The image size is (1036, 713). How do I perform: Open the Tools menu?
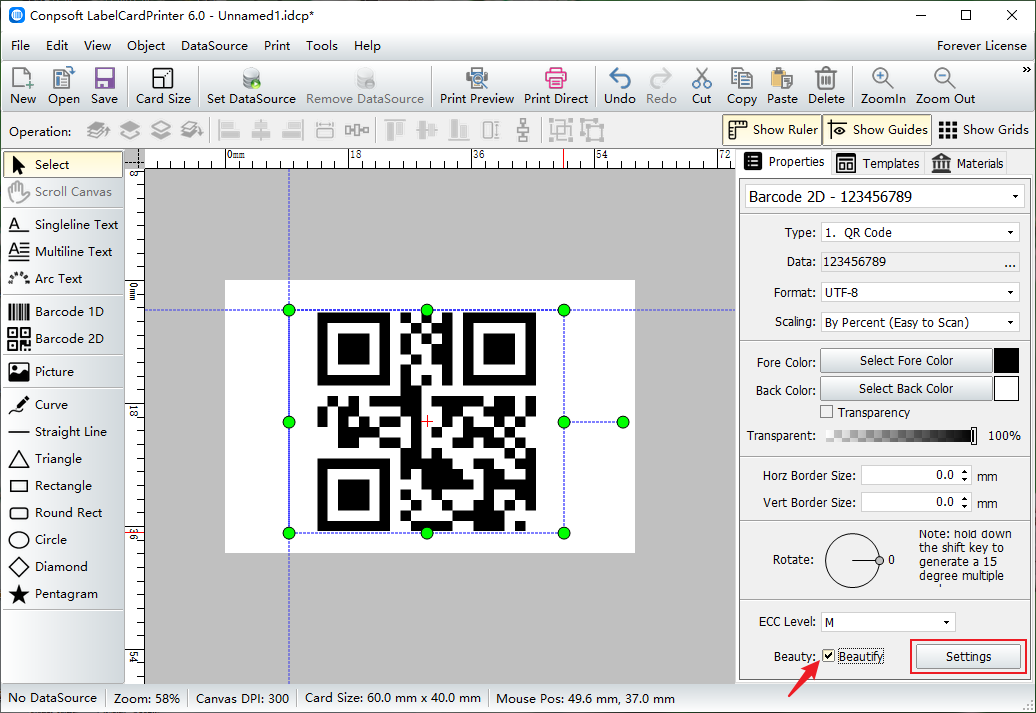(x=322, y=46)
